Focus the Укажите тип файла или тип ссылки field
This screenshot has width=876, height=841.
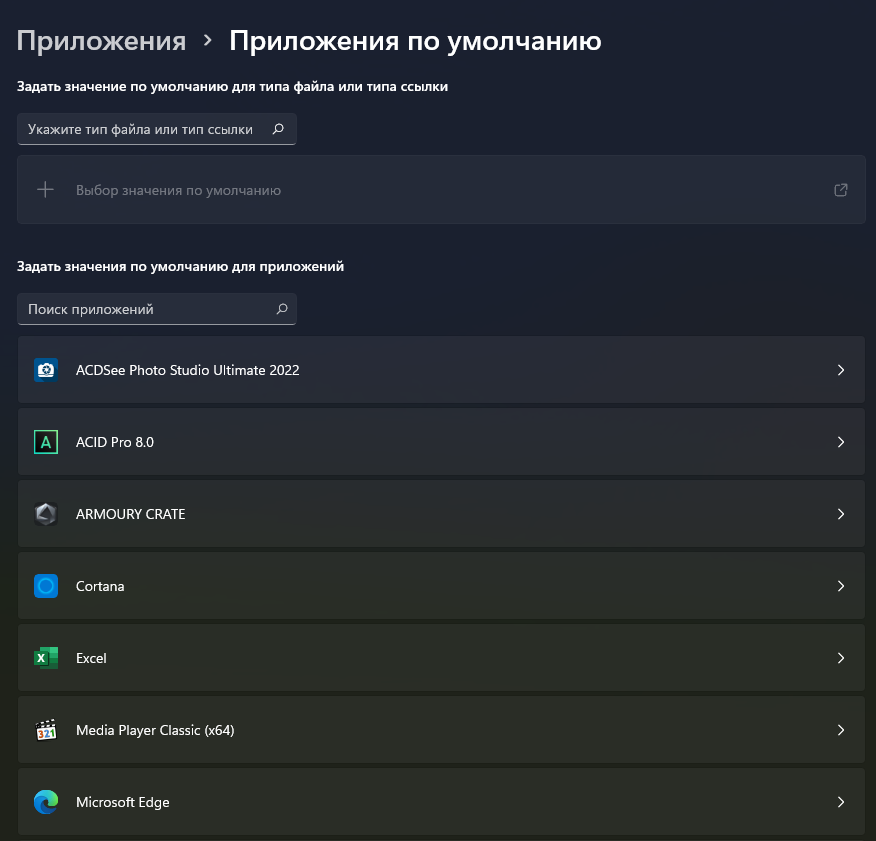[x=156, y=129]
